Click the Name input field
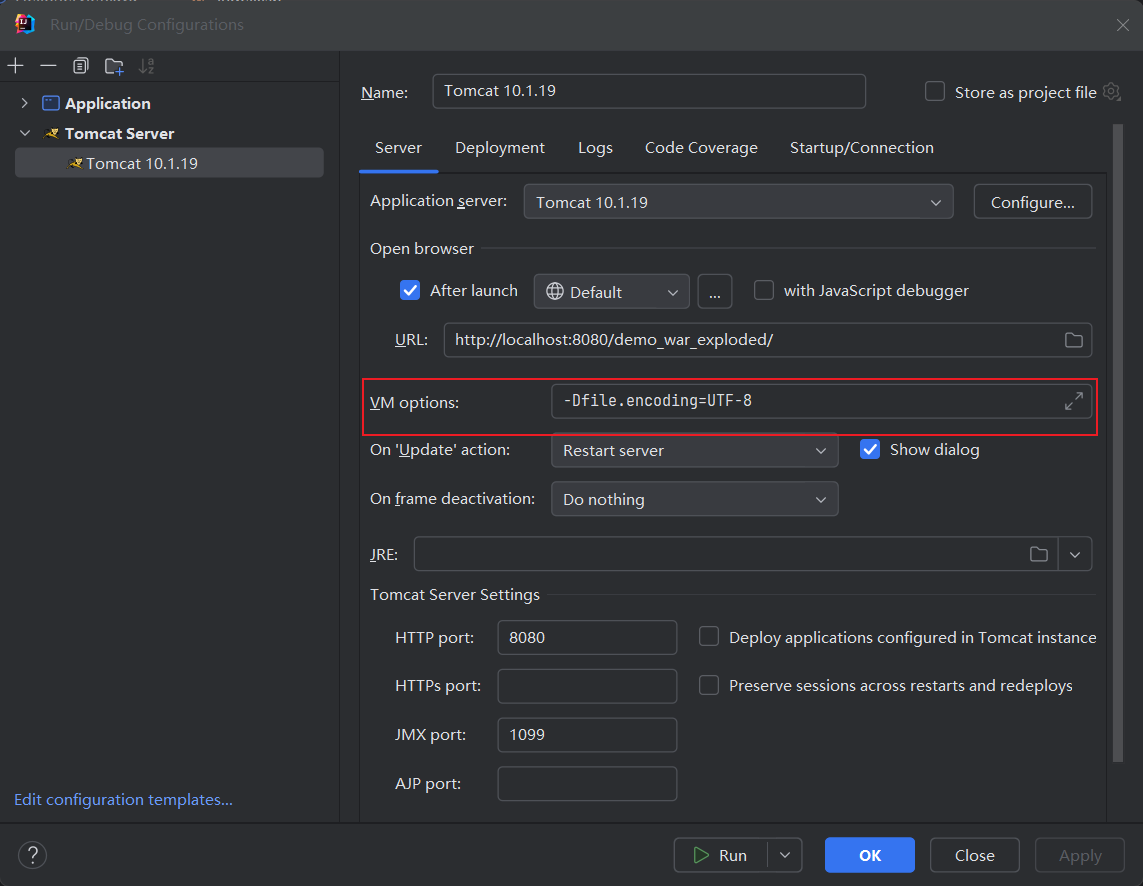 coord(649,91)
